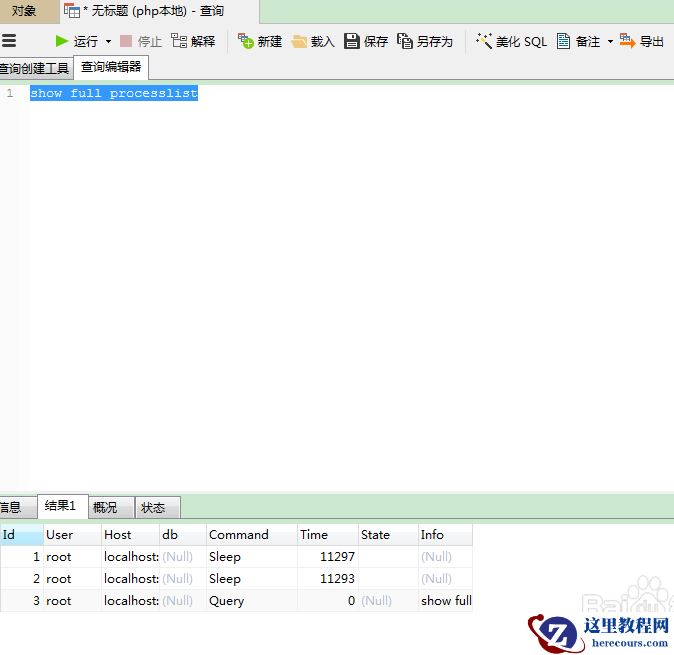The width and height of the screenshot is (674, 655).
Task: Click the show full processlist SQL text
Action: coord(114,93)
